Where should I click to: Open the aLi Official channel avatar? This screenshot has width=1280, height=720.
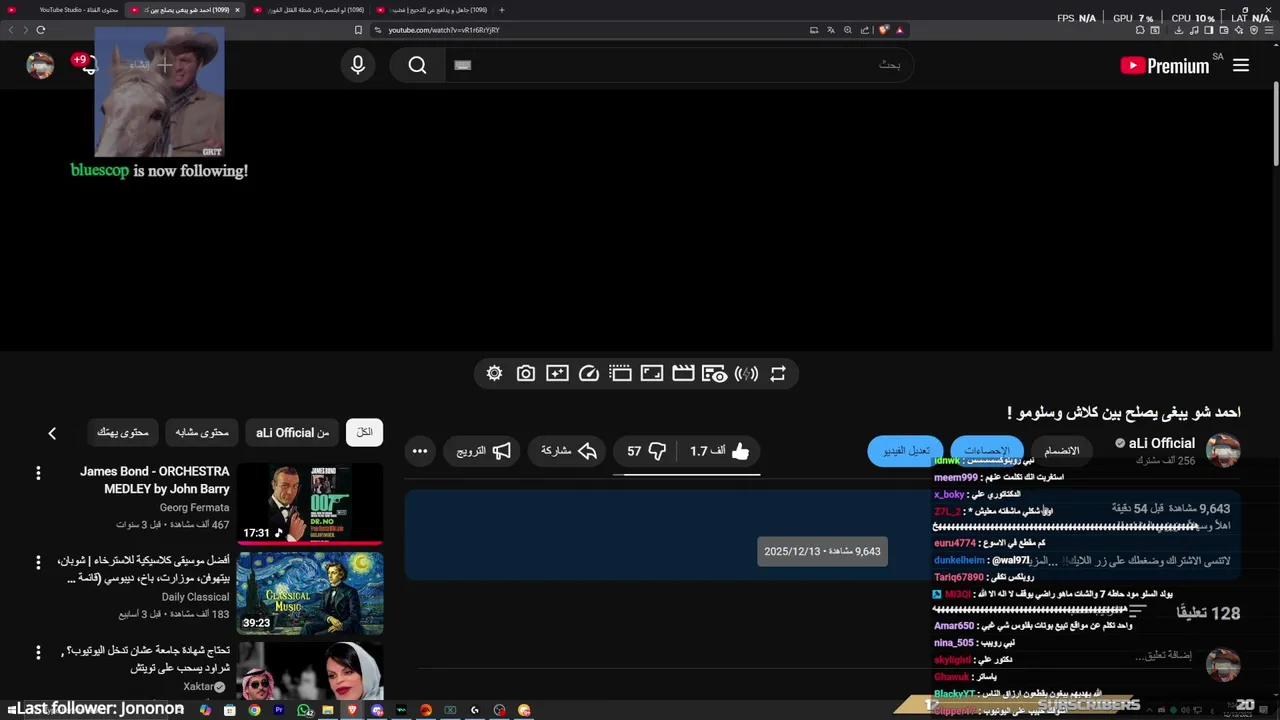[1223, 451]
